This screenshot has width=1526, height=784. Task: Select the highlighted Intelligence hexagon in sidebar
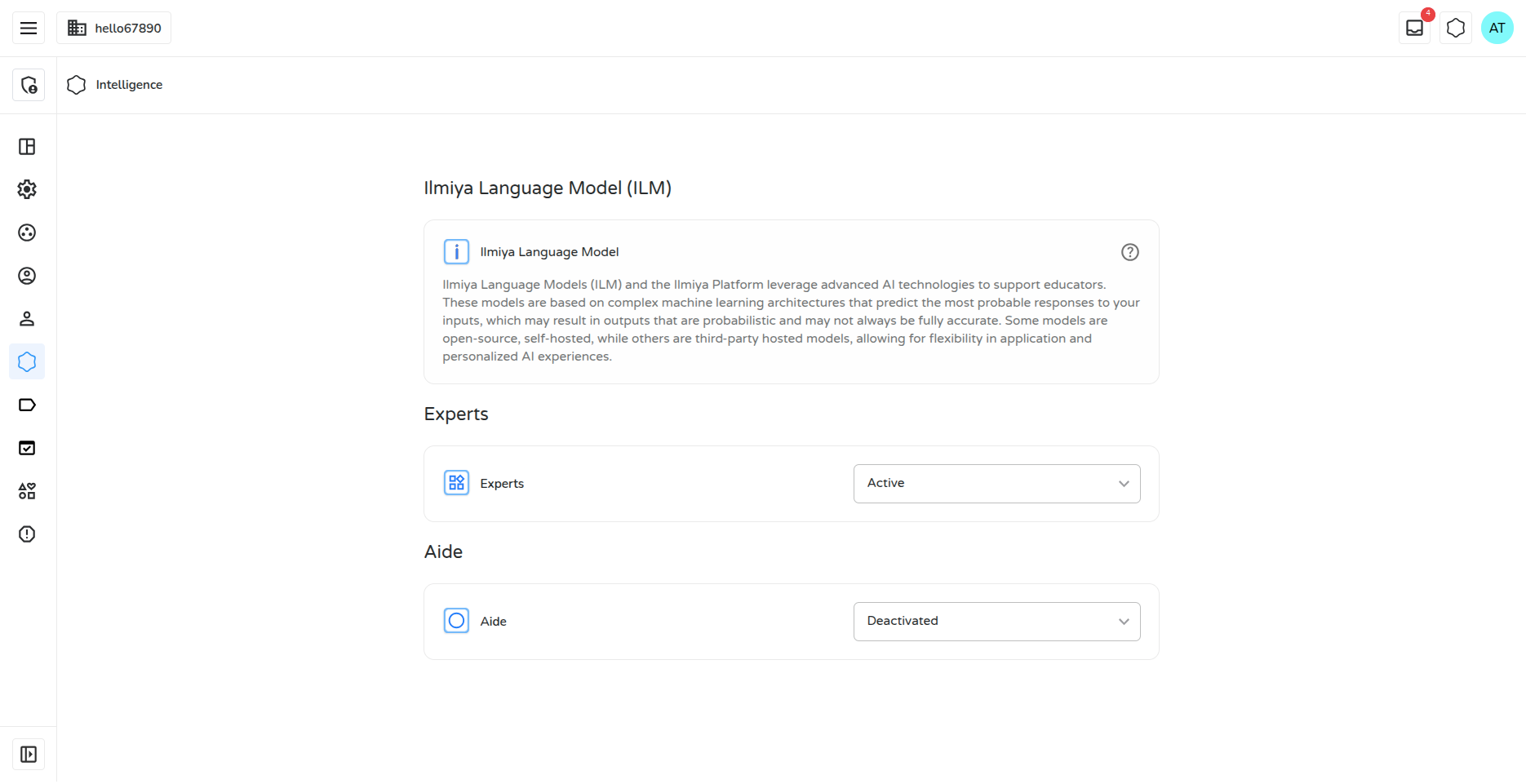[27, 361]
